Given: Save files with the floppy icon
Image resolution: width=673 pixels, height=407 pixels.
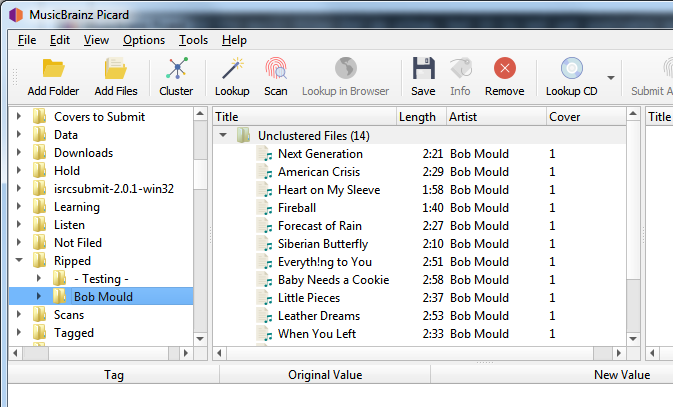Looking at the screenshot, I should [x=424, y=68].
